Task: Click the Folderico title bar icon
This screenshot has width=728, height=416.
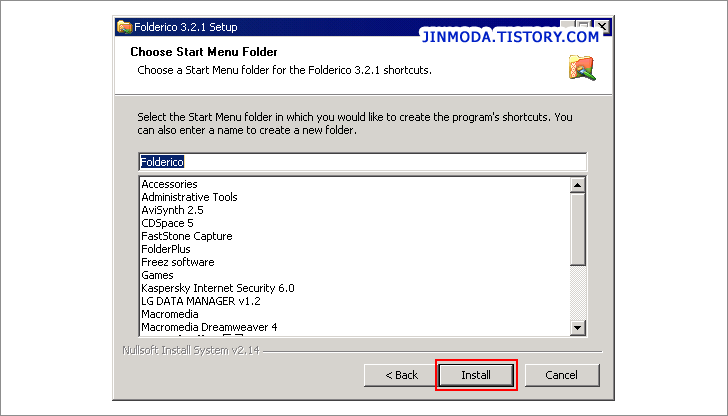Action: (124, 27)
